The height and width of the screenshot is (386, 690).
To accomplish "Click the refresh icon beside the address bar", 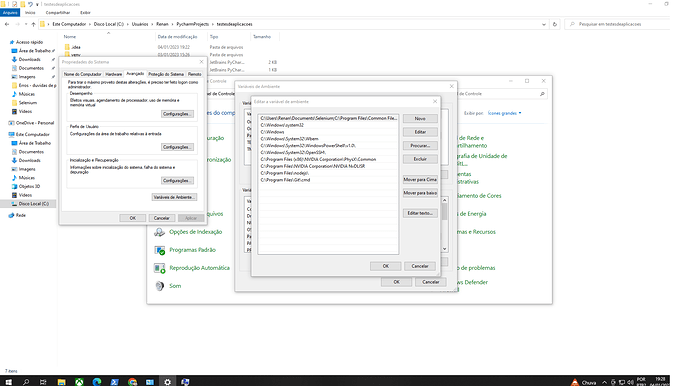I will click(x=554, y=24).
